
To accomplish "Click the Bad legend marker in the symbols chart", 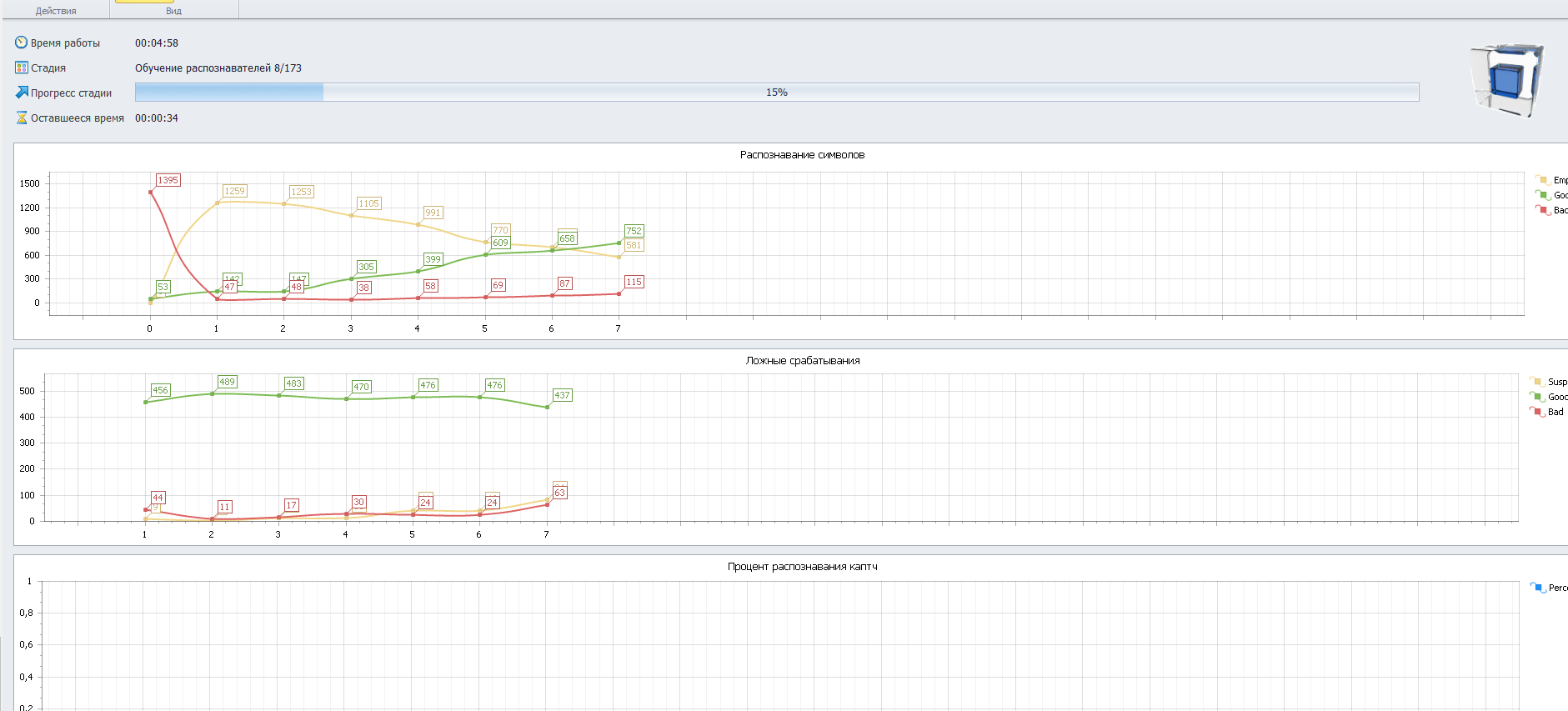I will pyautogui.click(x=1543, y=210).
